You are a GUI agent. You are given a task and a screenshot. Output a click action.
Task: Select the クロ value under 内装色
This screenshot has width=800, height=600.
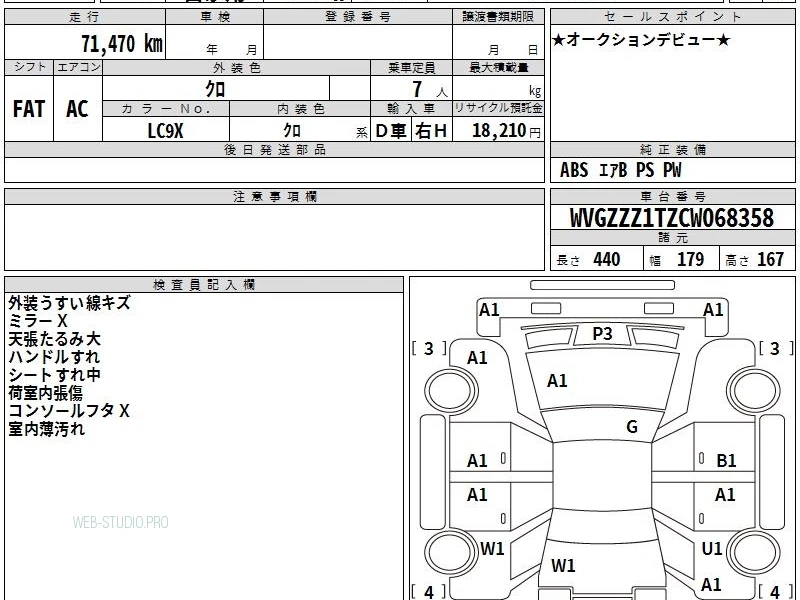[x=292, y=131]
